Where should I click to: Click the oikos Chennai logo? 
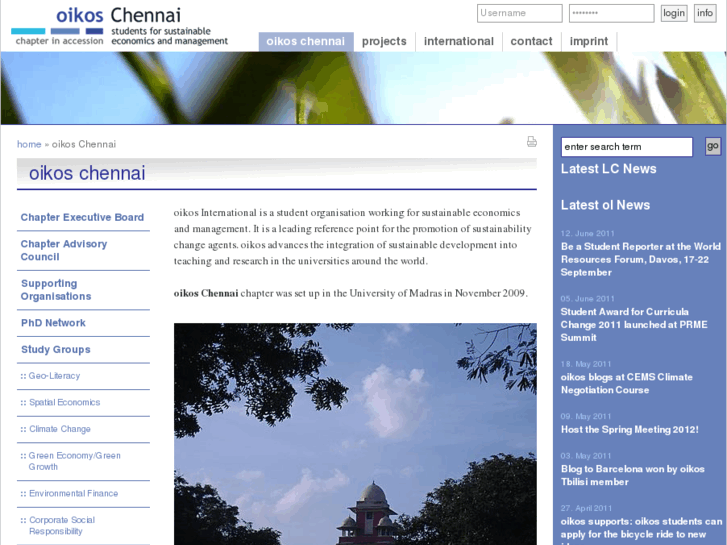pyautogui.click(x=120, y=26)
